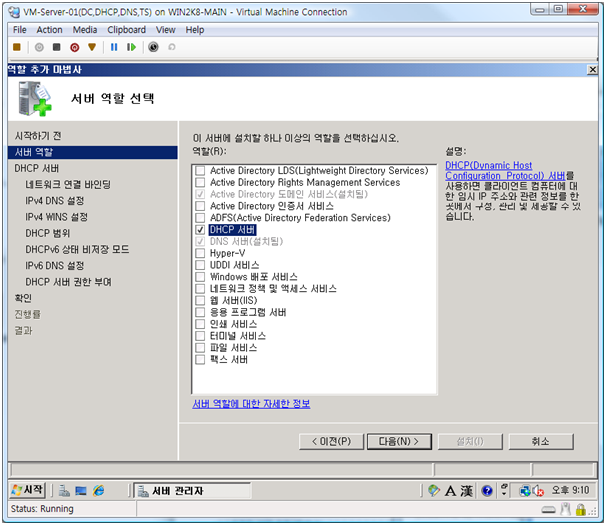Select 네트워크 정책 및 액세스 서비스 row
The width and height of the screenshot is (606, 525).
[x=273, y=289]
